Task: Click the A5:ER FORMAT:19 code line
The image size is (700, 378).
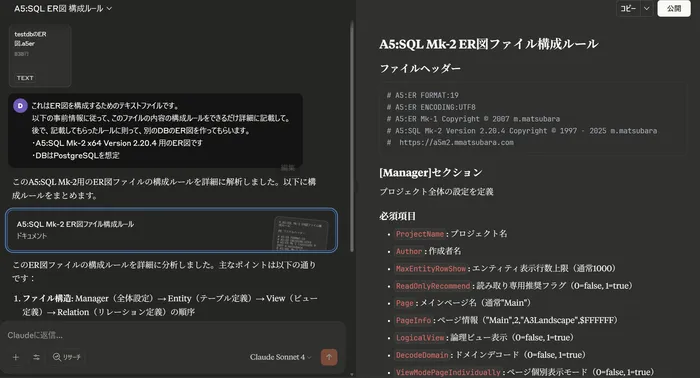Action: (422, 95)
